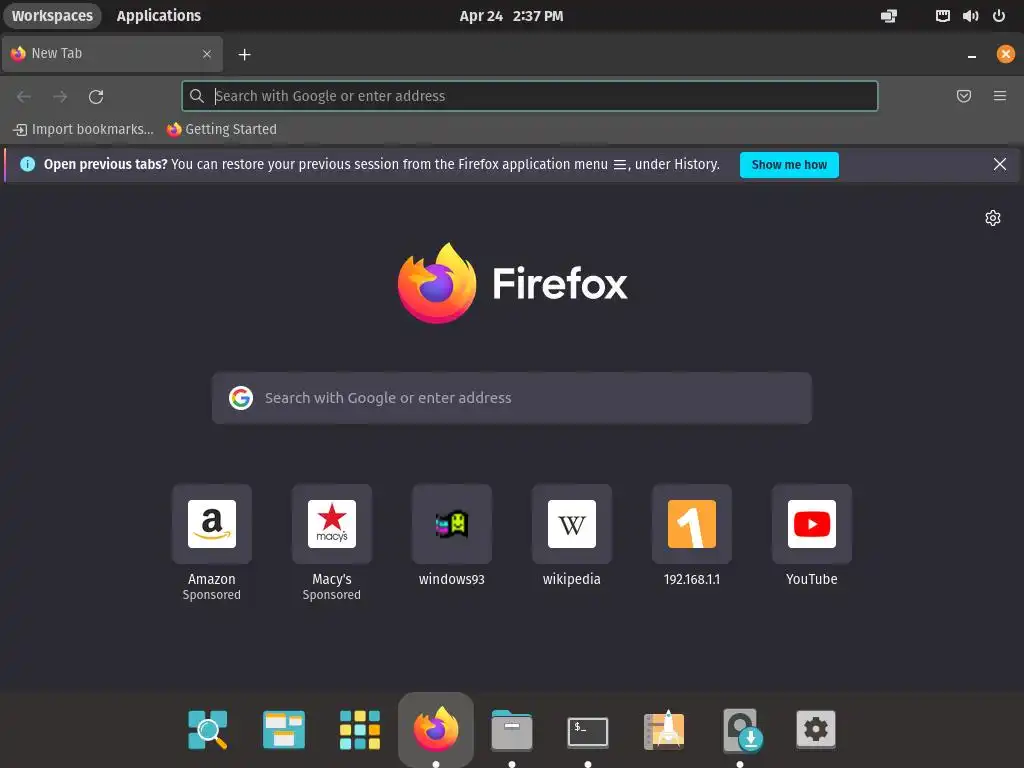Click the network status icon in panel
1024x768 pixels.
point(942,16)
